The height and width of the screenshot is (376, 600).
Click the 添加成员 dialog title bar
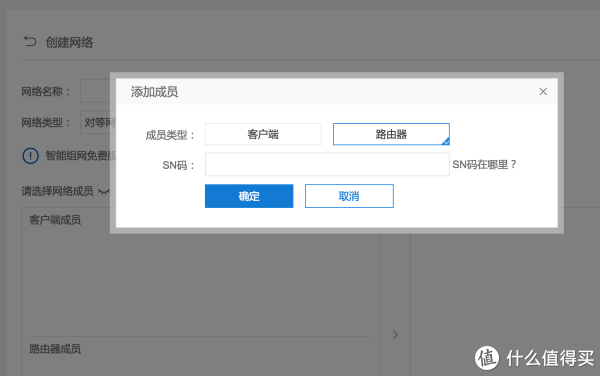tap(337, 92)
